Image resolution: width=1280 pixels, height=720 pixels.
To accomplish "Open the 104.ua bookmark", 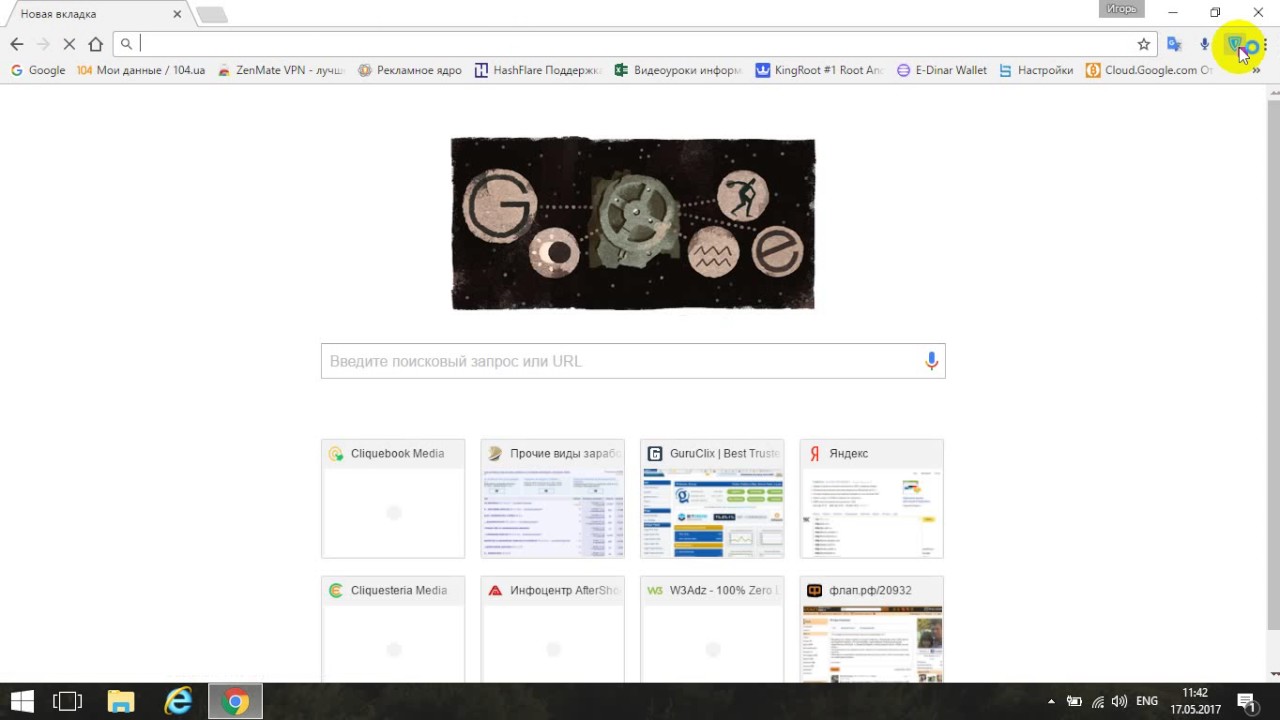I will [141, 71].
